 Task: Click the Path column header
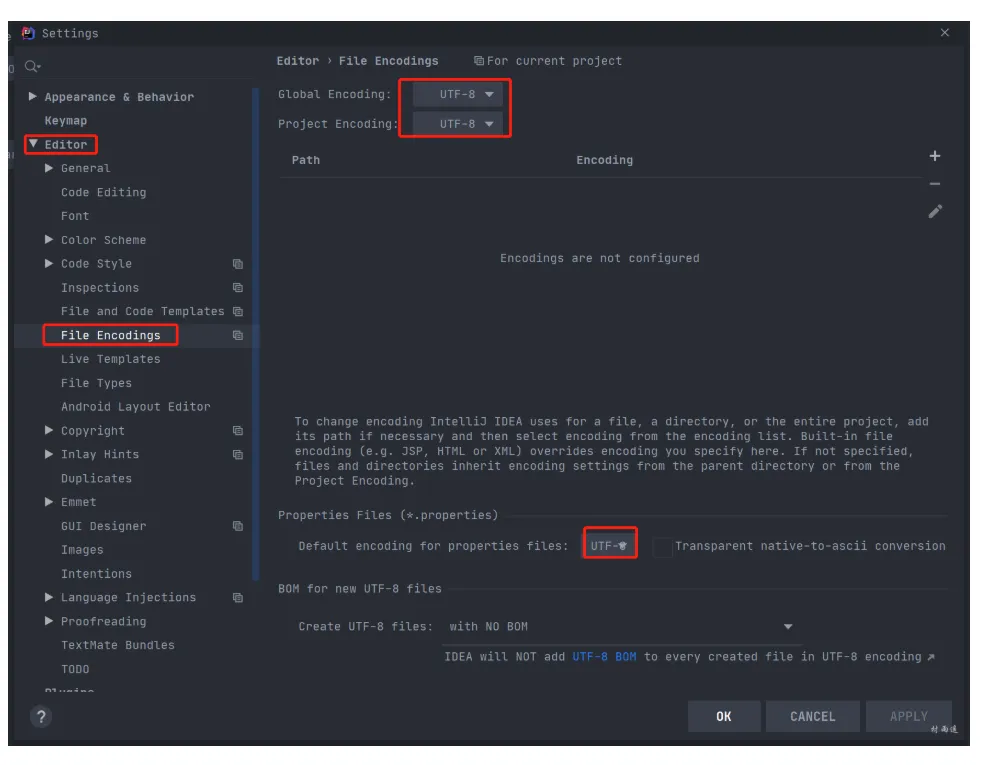pos(305,160)
